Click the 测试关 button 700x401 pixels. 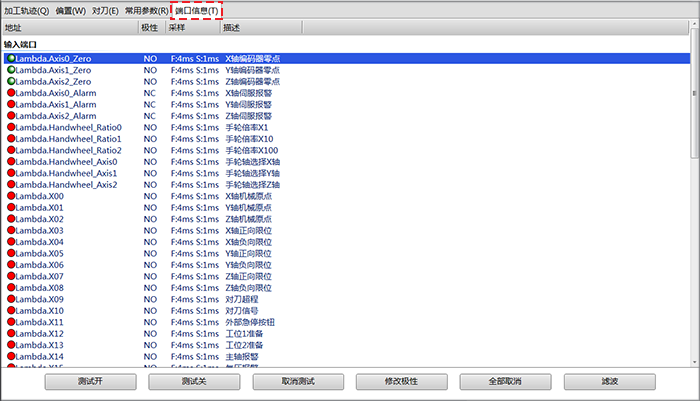pos(194,381)
